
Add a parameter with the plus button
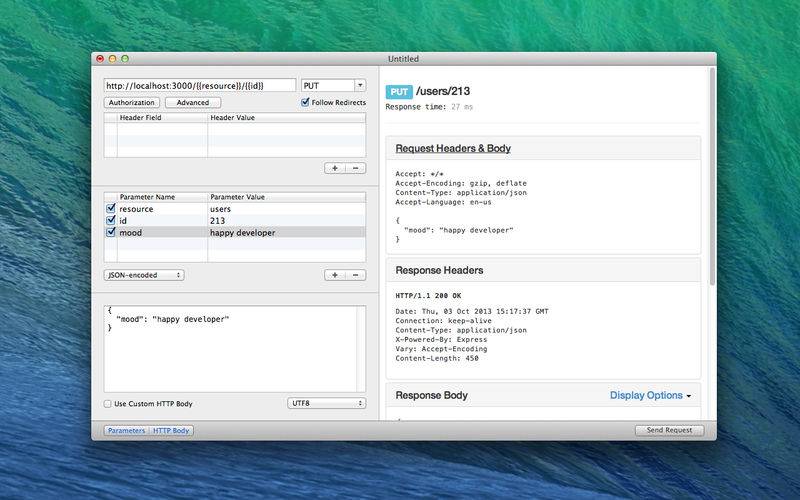(335, 275)
